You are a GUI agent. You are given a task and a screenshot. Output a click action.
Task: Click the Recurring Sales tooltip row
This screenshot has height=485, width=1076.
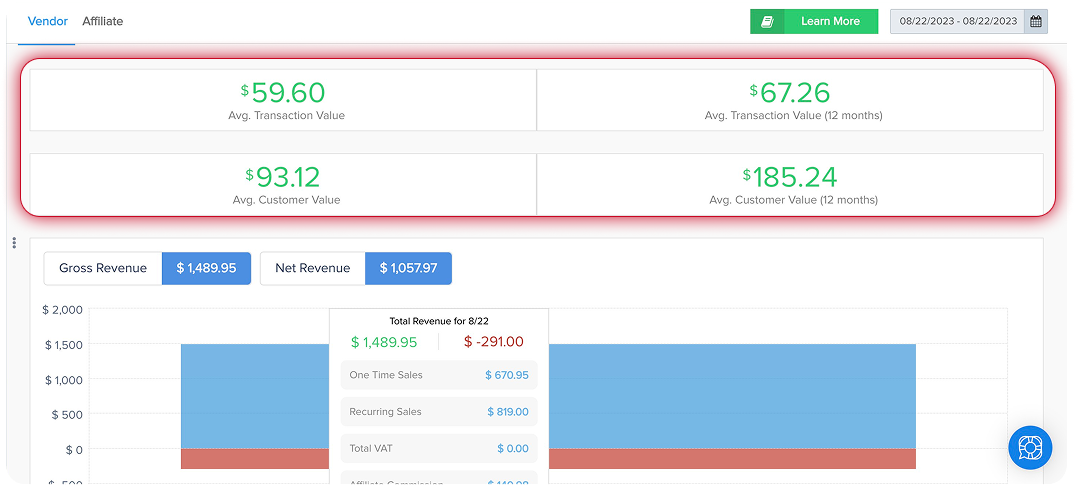click(x=439, y=411)
